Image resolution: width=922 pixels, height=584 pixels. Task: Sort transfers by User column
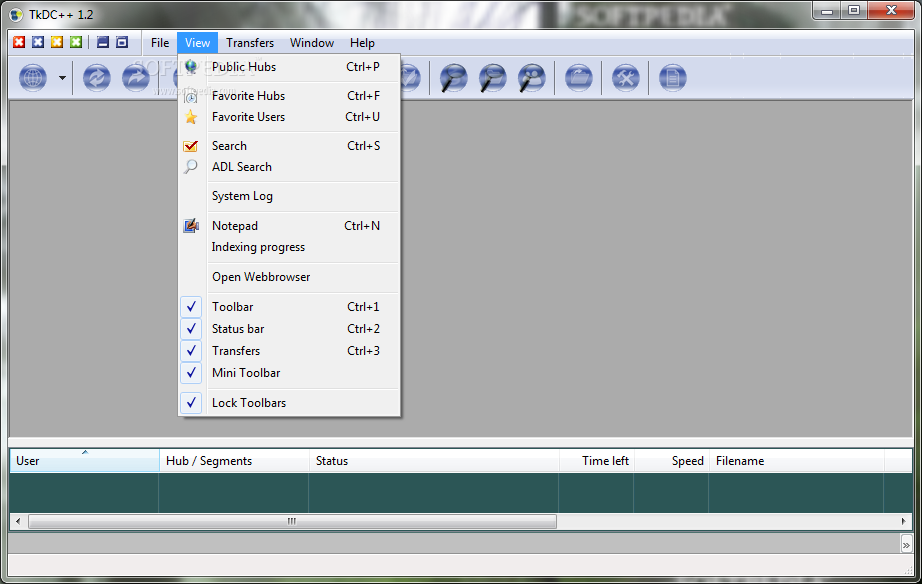85,461
